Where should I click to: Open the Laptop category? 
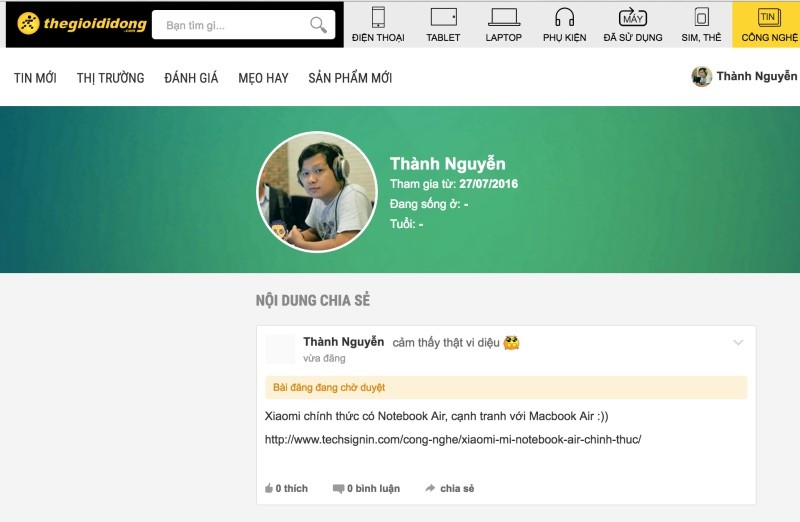504,25
